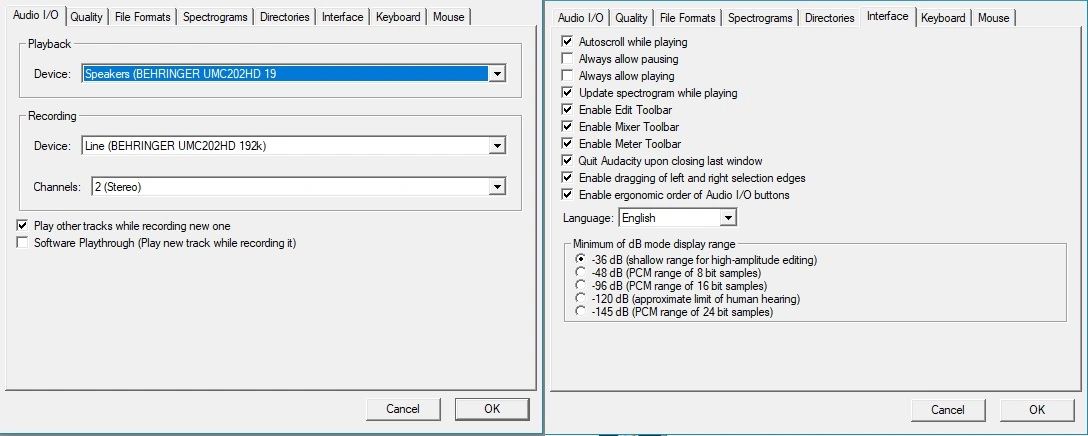Open the Recording Device dropdown list

(x=497, y=146)
